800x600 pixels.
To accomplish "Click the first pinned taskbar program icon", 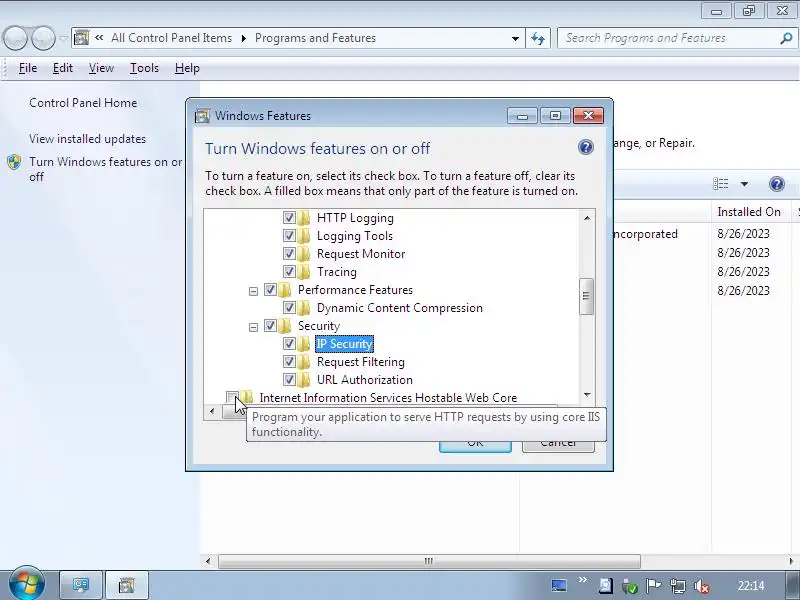I will 81,585.
